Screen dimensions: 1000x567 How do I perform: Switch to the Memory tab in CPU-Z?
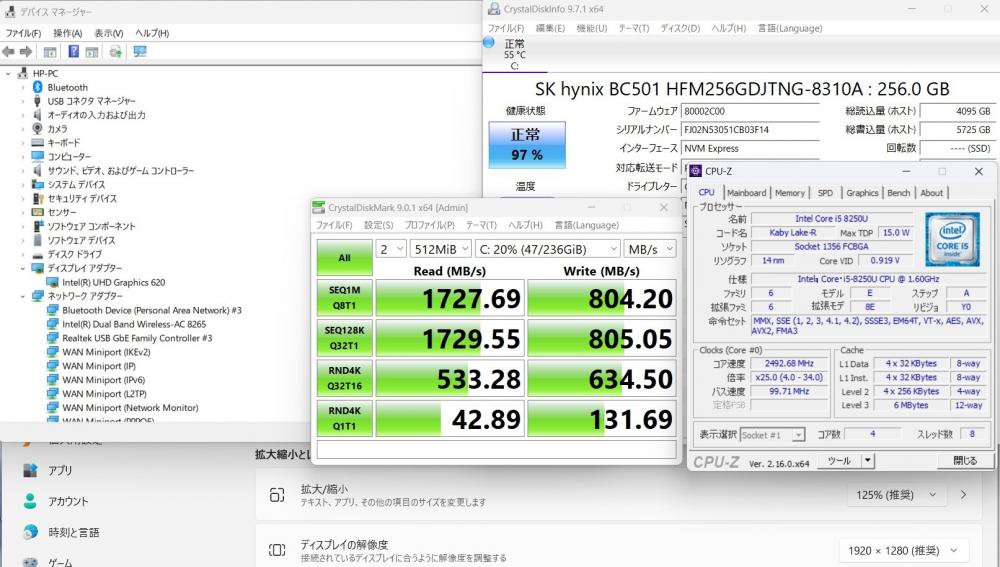click(x=790, y=193)
